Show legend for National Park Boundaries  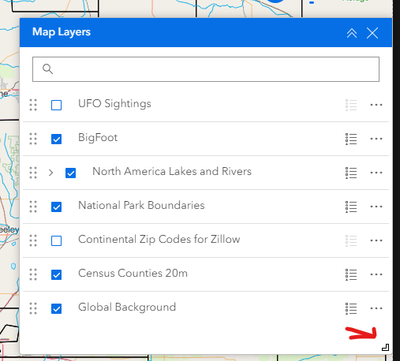(x=351, y=207)
